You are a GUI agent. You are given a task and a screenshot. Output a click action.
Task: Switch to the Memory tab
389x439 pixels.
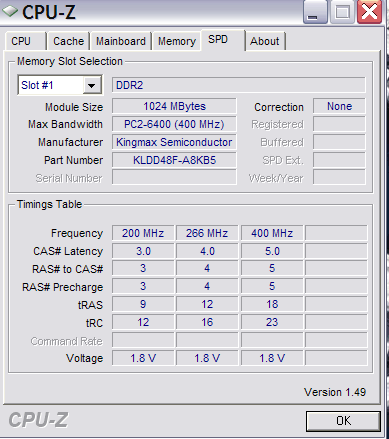point(177,41)
